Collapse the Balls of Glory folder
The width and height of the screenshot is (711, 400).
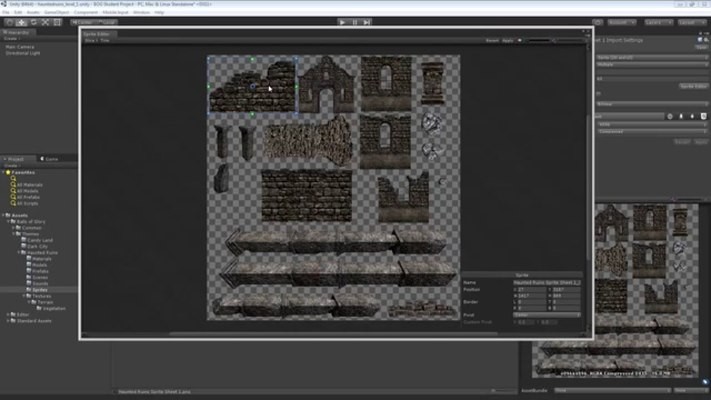(8, 222)
